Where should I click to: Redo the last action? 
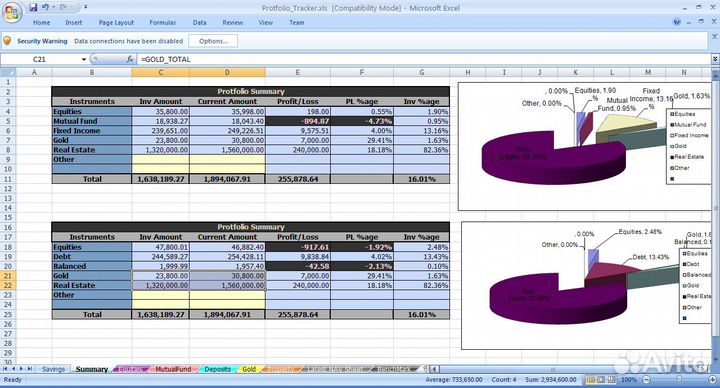(63, 7)
